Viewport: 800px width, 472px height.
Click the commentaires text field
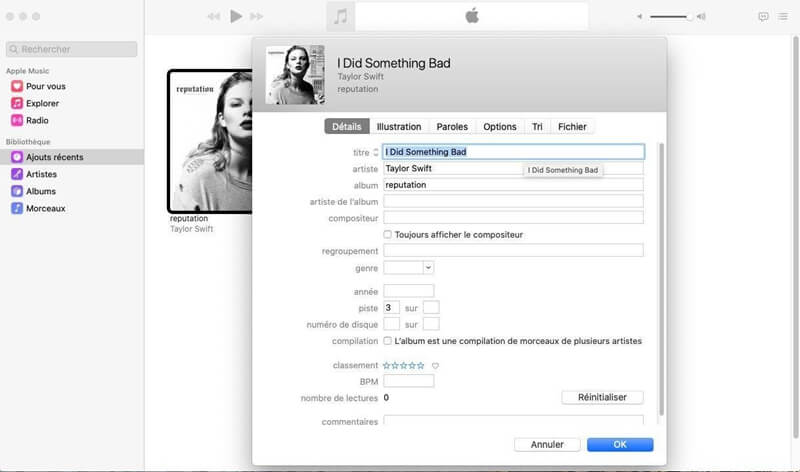tap(513, 420)
